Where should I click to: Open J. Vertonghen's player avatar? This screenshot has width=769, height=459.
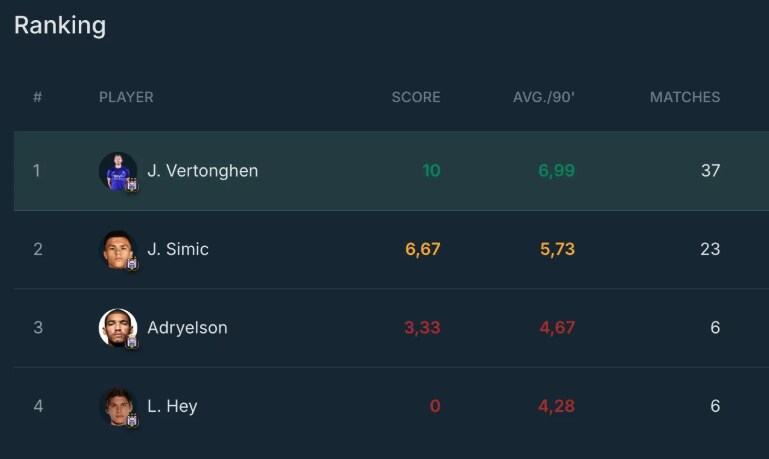(118, 171)
